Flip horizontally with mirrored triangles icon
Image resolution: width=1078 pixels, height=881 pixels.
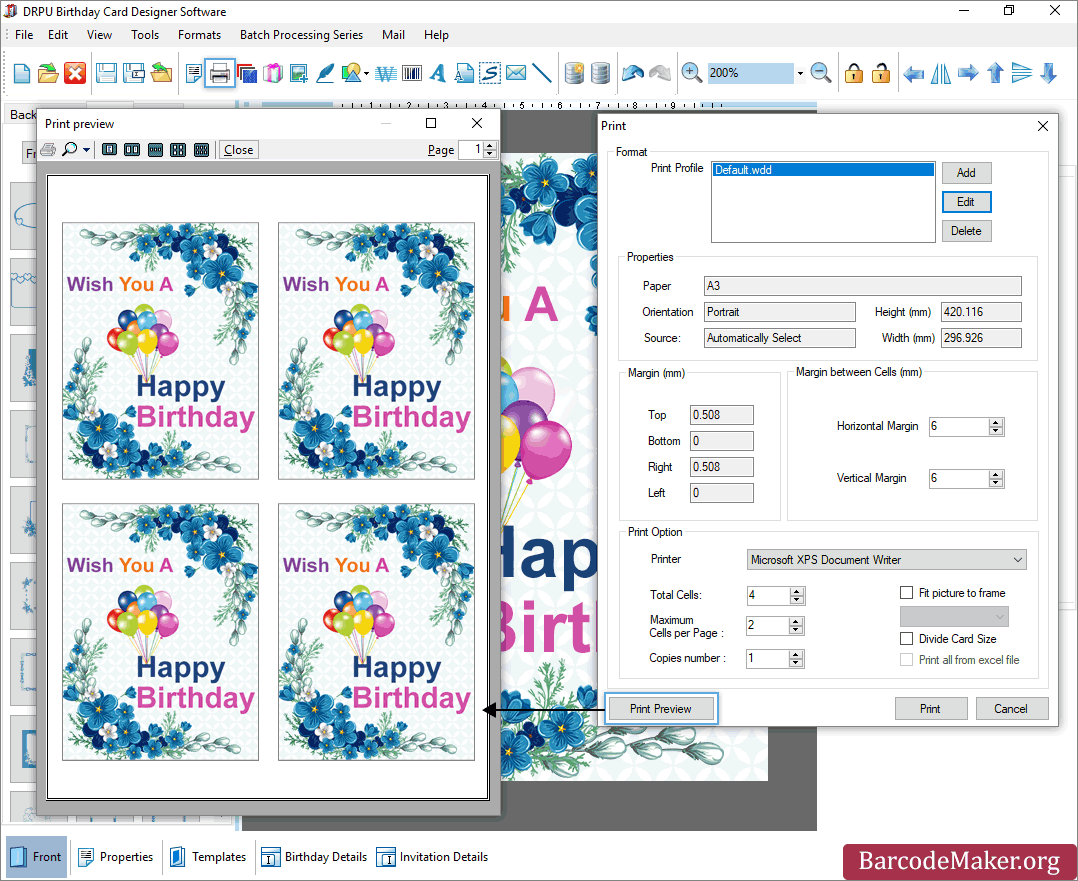point(940,73)
